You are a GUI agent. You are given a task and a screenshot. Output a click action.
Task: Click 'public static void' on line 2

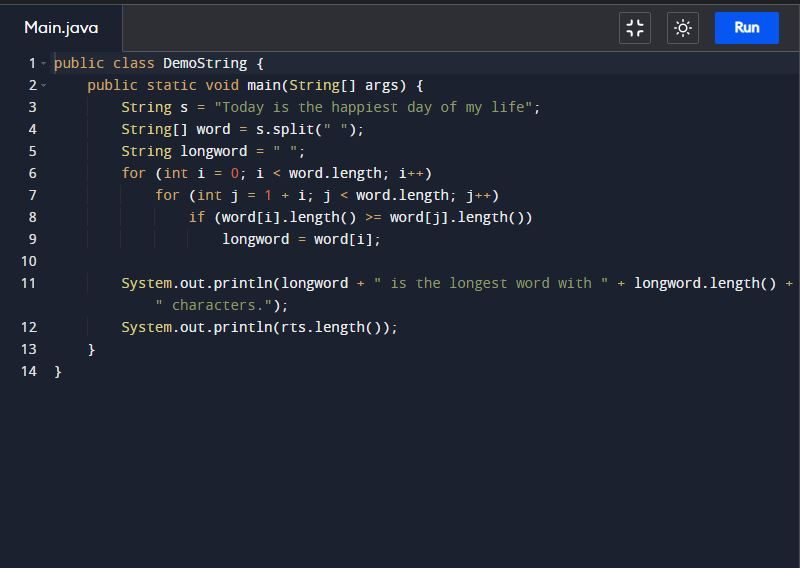[x=163, y=85]
